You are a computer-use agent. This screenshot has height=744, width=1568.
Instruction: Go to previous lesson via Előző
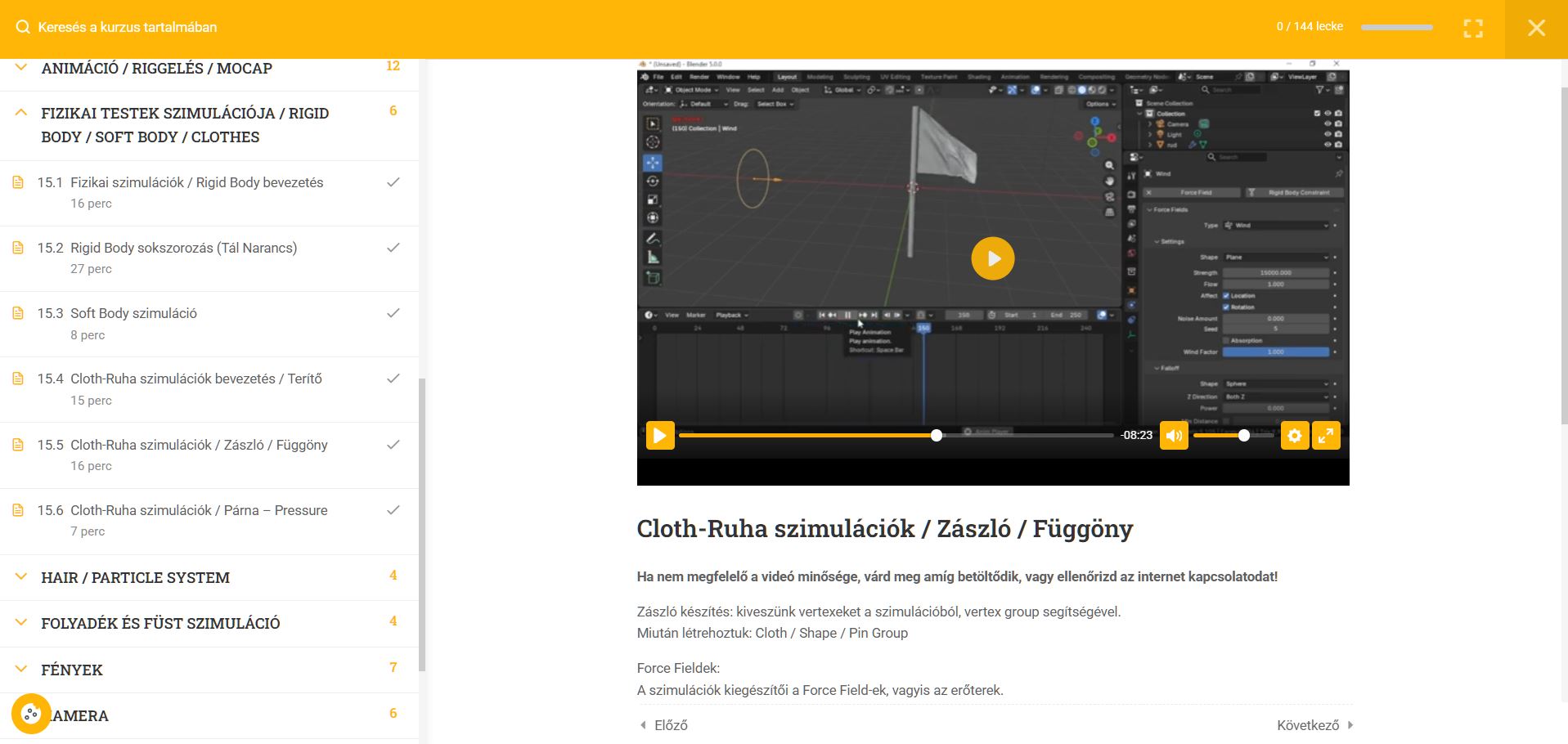coord(663,725)
